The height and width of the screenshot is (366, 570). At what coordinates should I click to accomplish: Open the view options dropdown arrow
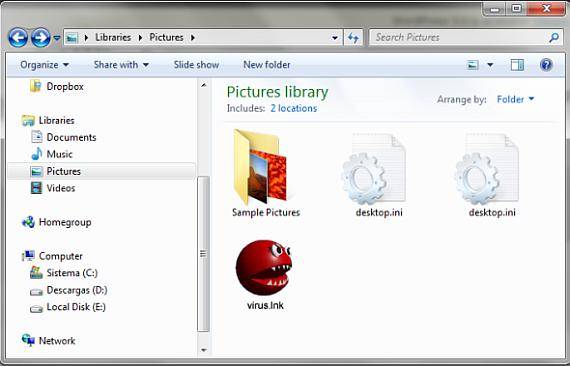[490, 65]
